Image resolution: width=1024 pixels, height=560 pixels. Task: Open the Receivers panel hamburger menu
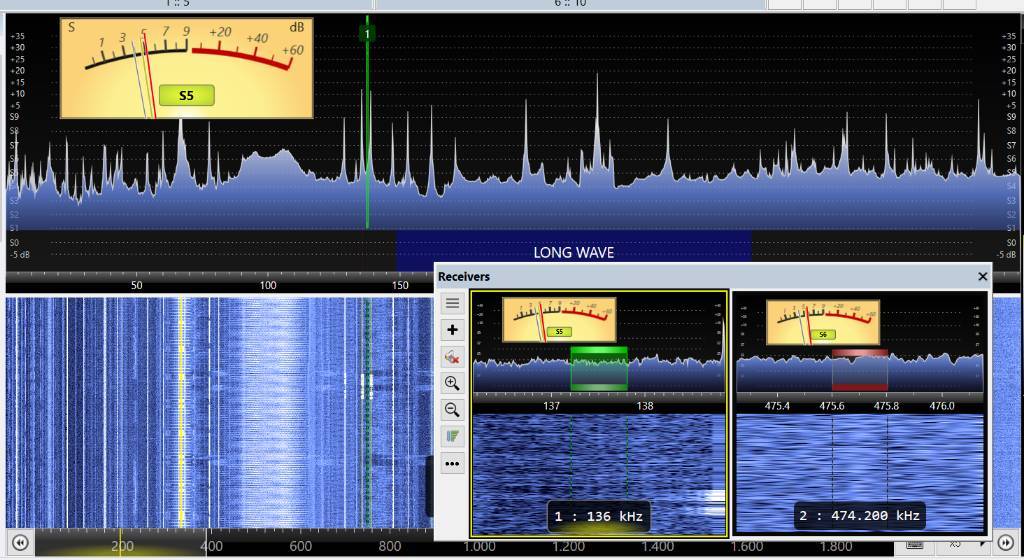tap(452, 303)
